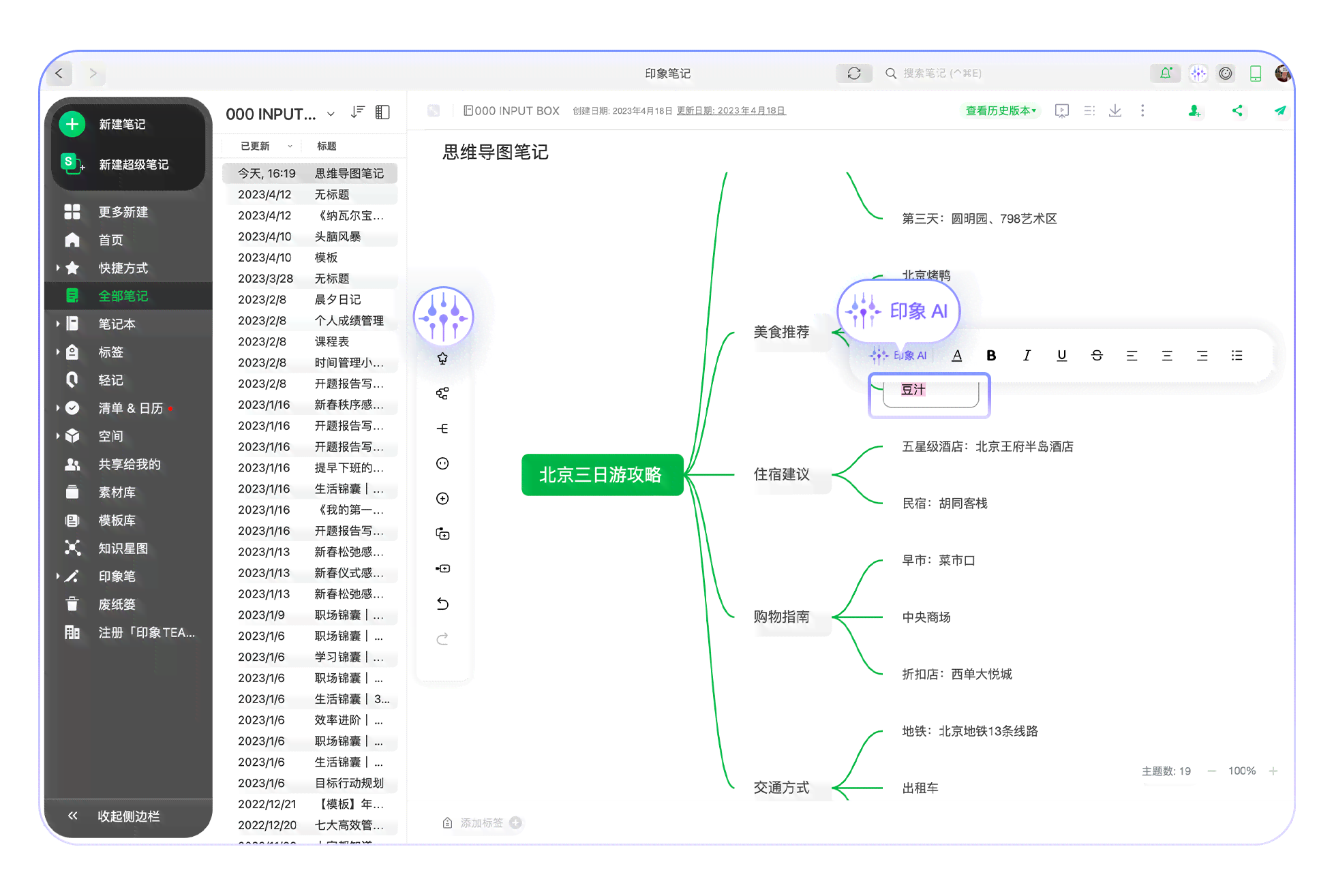Open 注册「印象TEA... sidebar item
Viewport: 1334px width, 896px height.
point(129,632)
